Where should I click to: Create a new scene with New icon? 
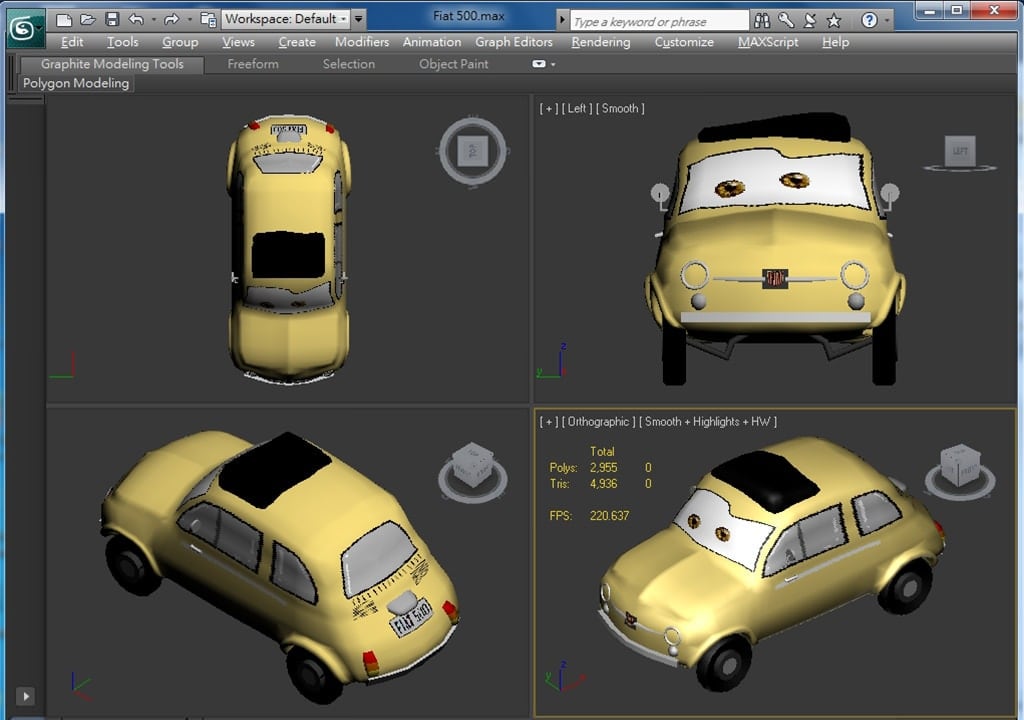tap(64, 19)
